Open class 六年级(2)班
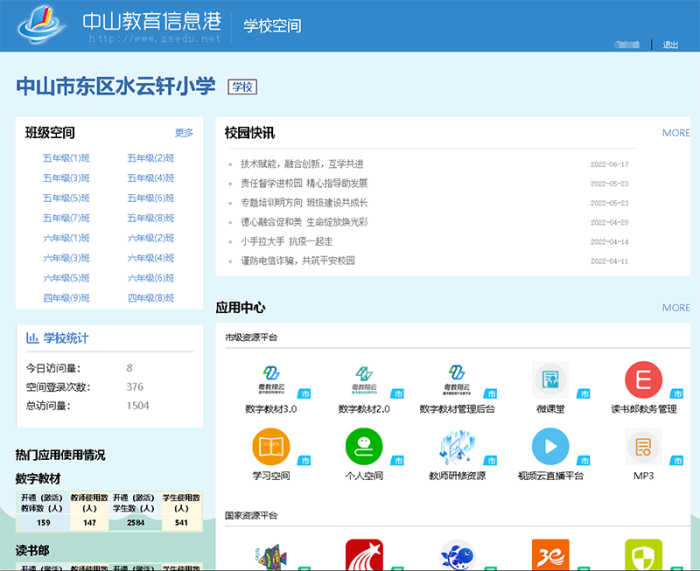The width and height of the screenshot is (700, 571). point(151,238)
